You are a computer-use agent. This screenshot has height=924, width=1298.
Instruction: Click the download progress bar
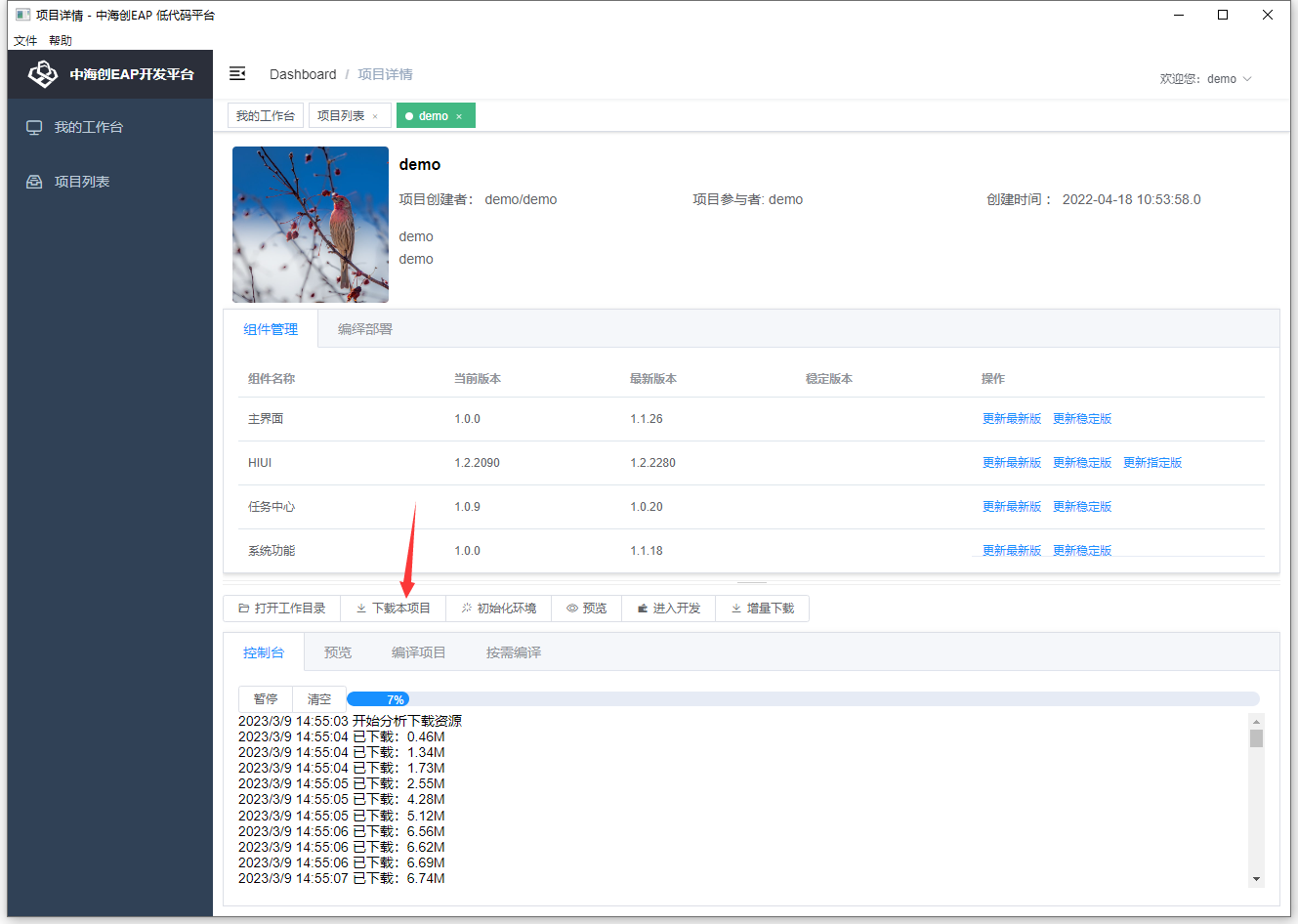pyautogui.click(x=802, y=699)
